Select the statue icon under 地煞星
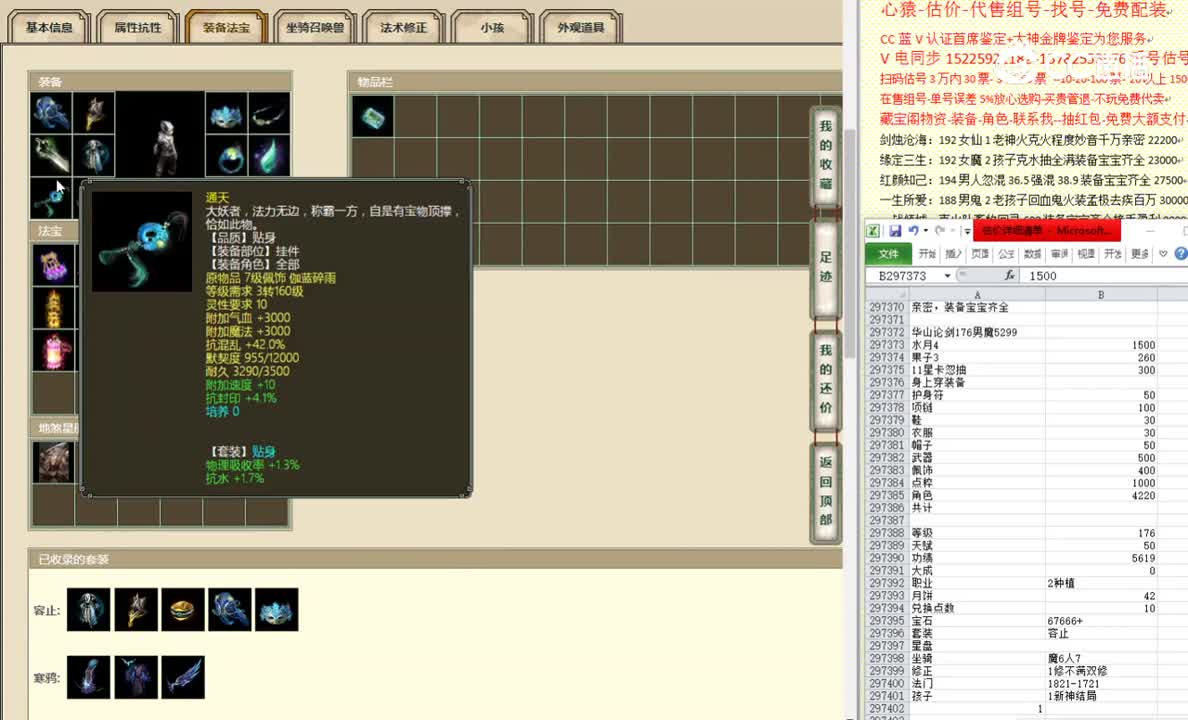The height and width of the screenshot is (720, 1188). point(53,462)
